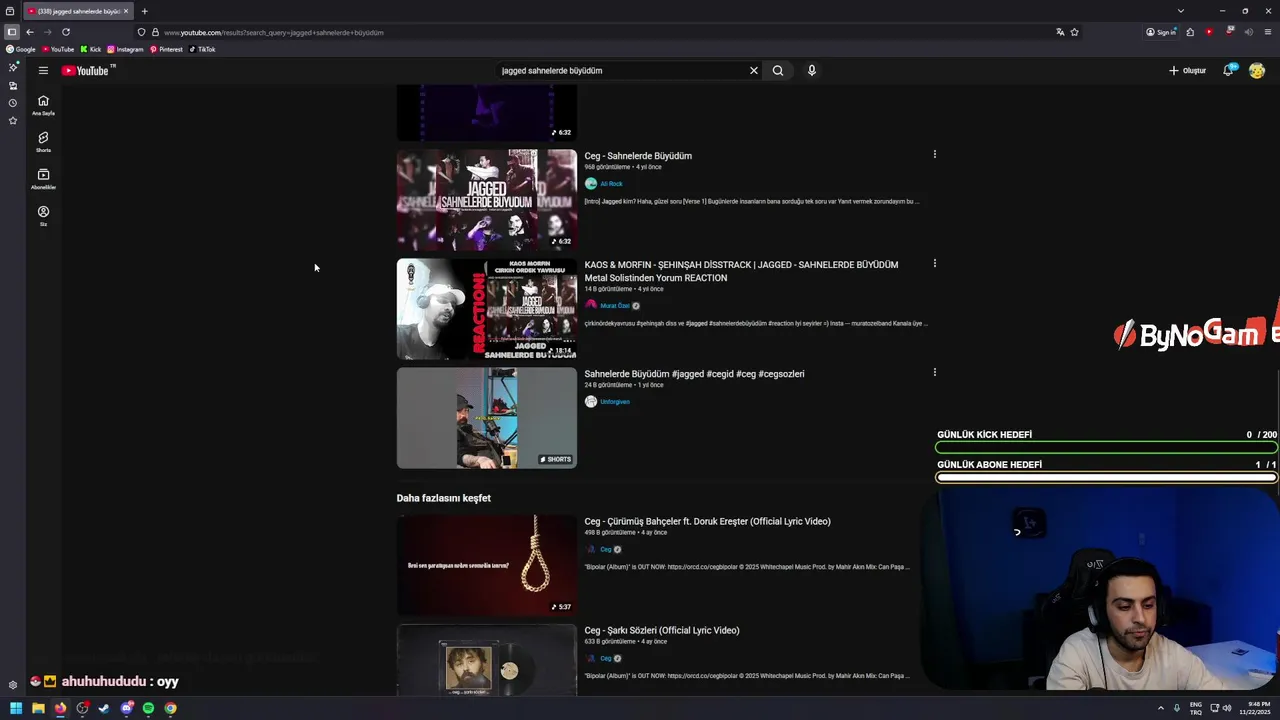
Task: Click the Oluştur create button
Action: click(x=1187, y=70)
